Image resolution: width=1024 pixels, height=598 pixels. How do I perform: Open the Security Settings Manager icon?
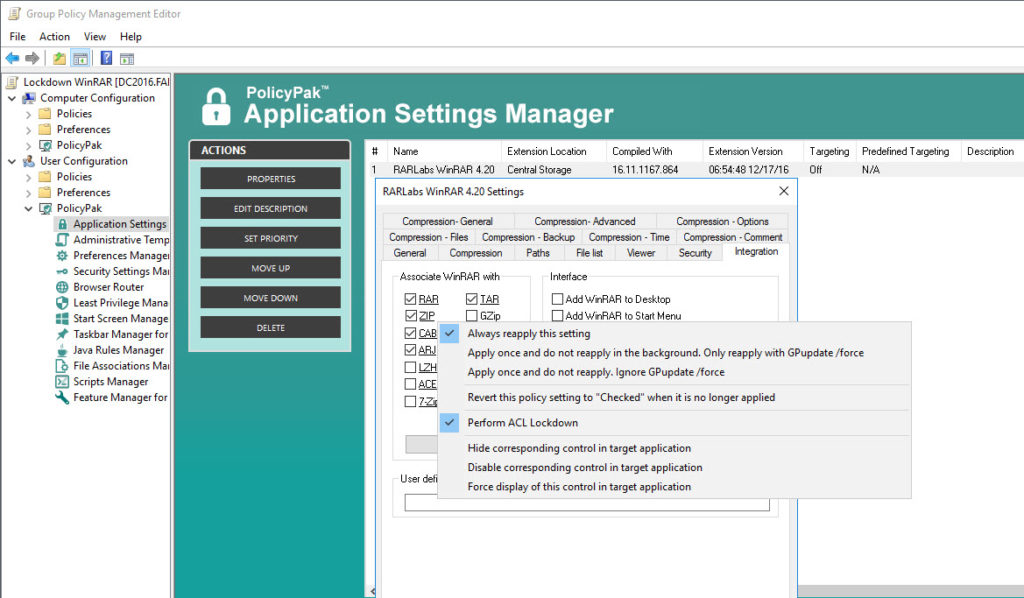62,271
